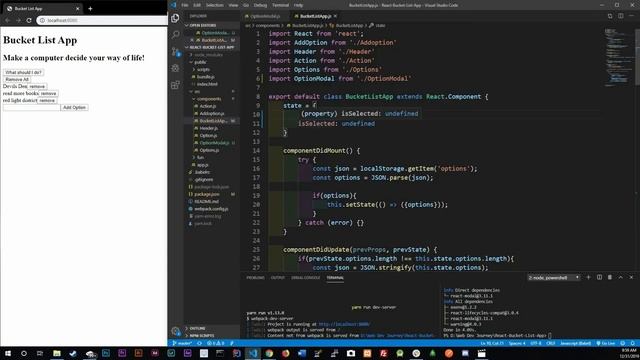Open the Terminal menu

pyautogui.click(x=280, y=5)
